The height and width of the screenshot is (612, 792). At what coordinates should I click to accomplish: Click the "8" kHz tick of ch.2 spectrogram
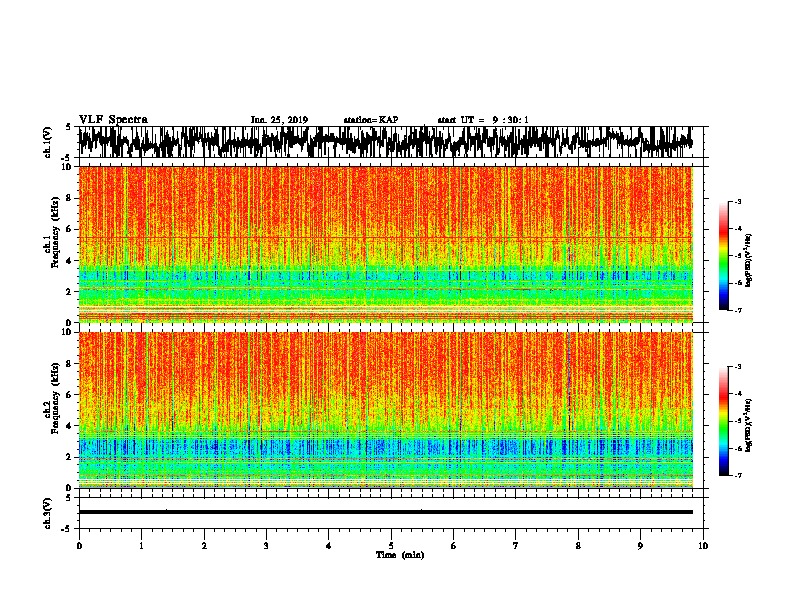pos(70,364)
